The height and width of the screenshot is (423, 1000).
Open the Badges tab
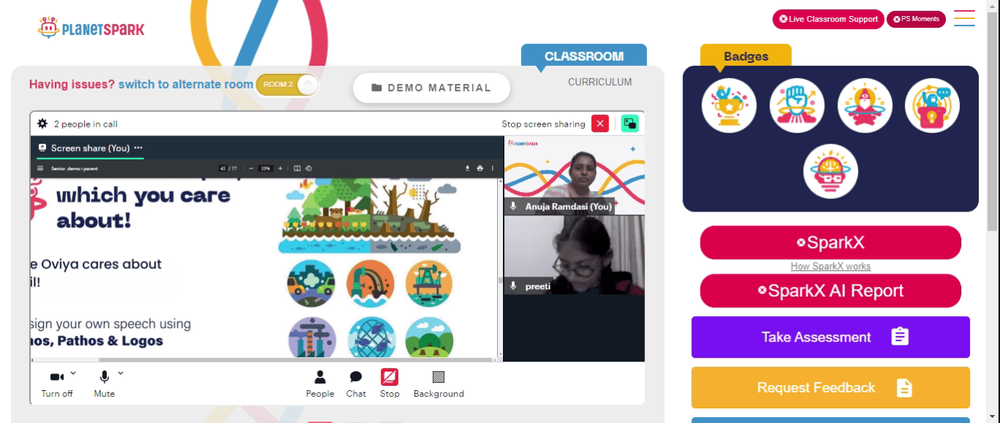[746, 56]
